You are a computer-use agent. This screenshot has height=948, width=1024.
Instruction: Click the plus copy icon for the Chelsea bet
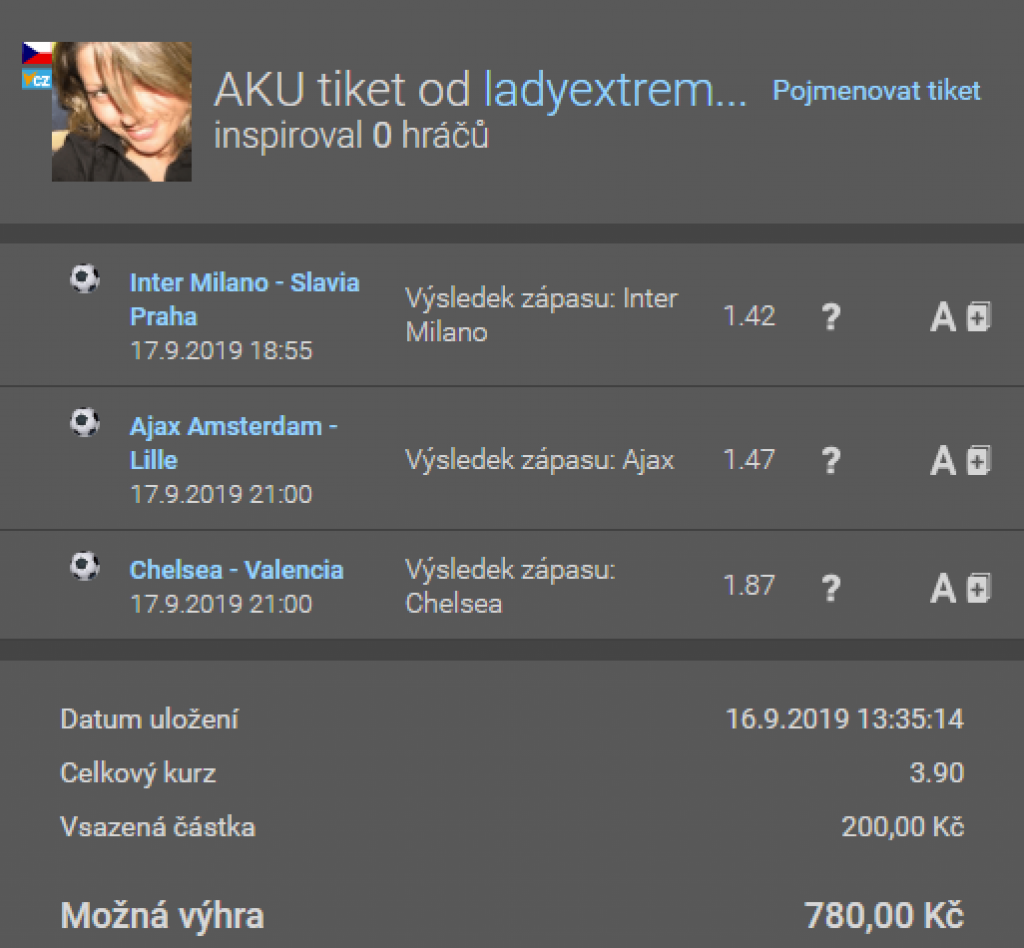click(x=979, y=588)
